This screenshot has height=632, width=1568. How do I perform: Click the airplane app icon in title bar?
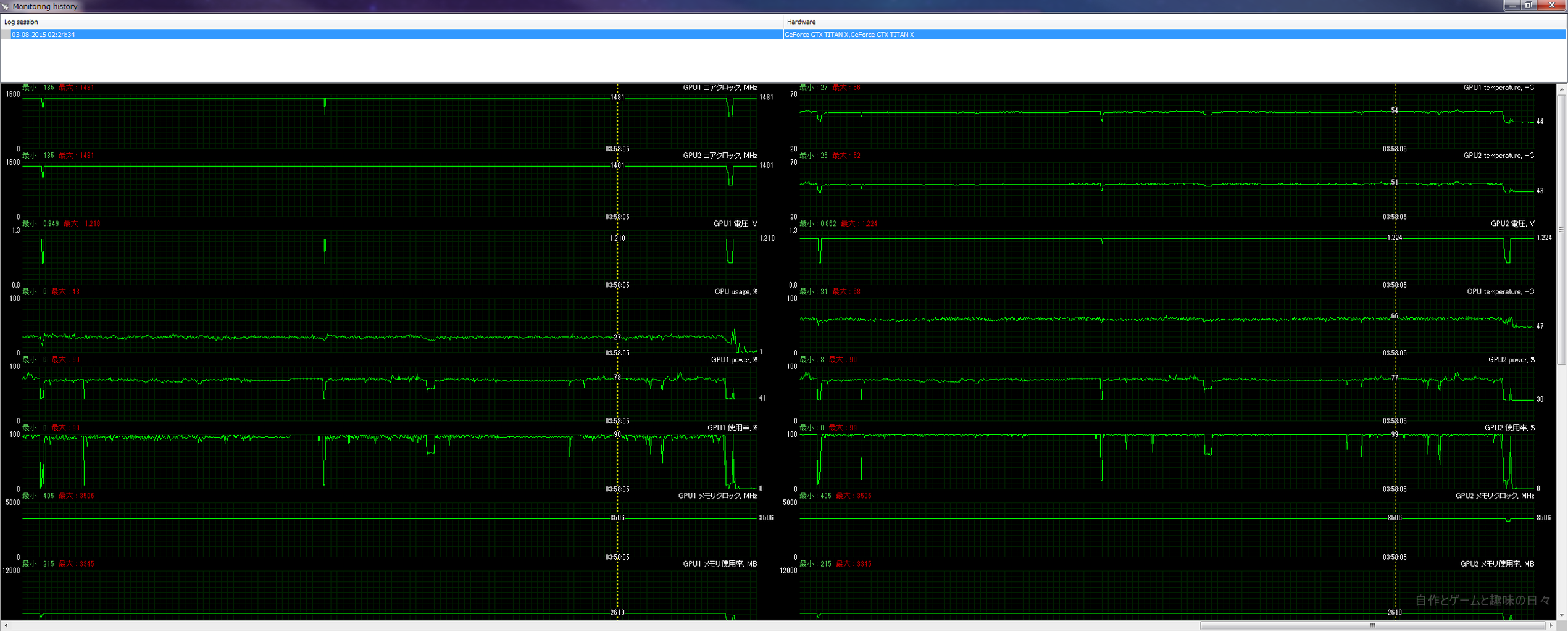[5, 6]
